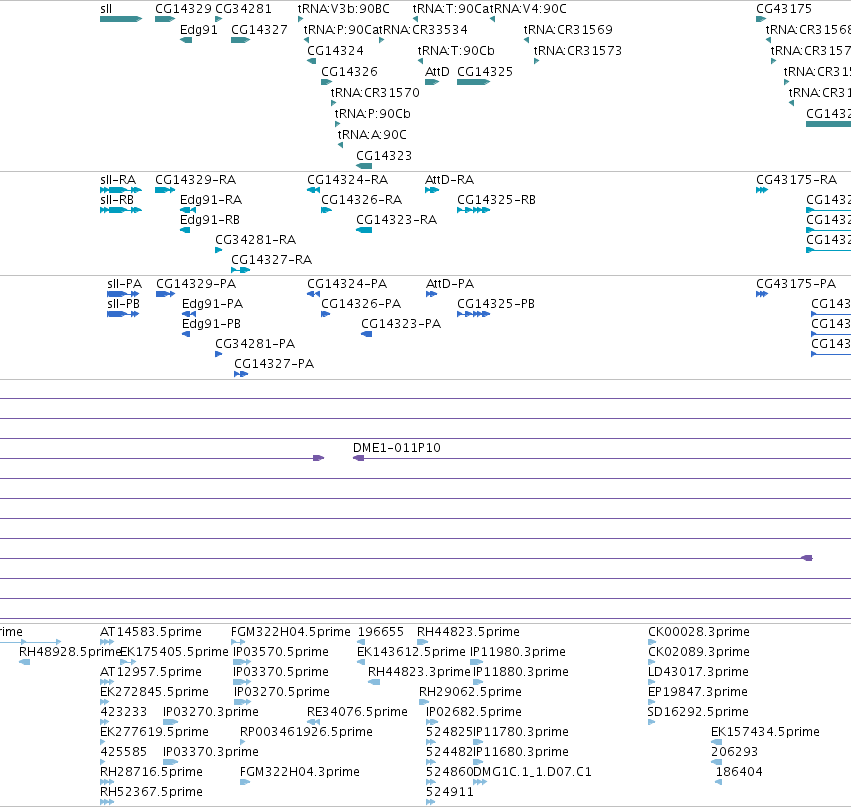
Task: Select the sll-PA protein feature
Action: pos(123,294)
